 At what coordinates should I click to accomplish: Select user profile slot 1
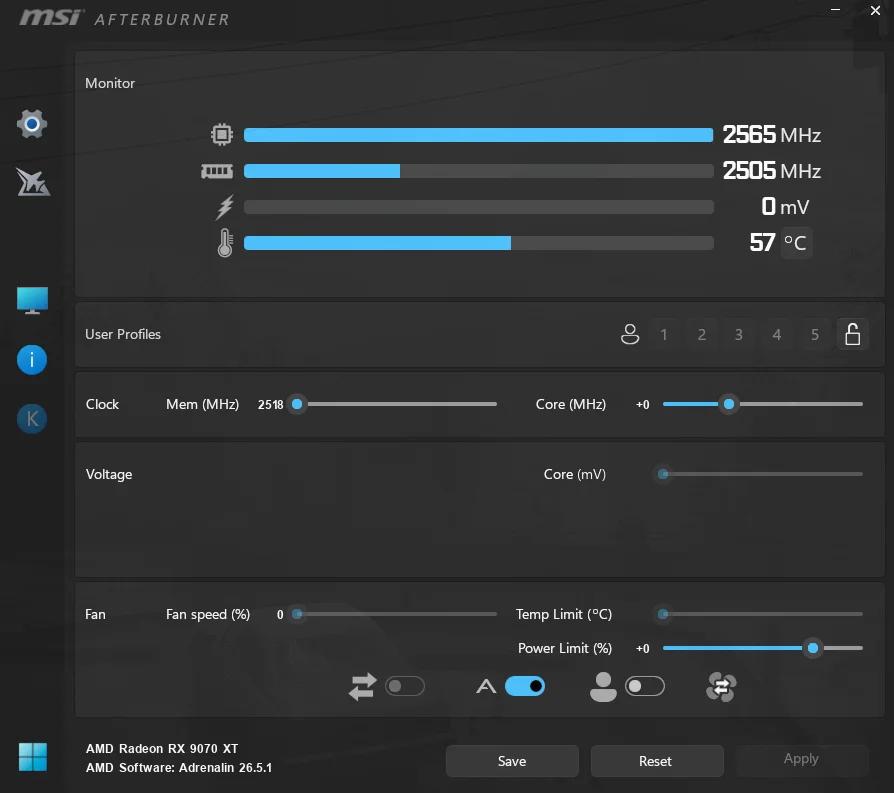click(x=664, y=335)
